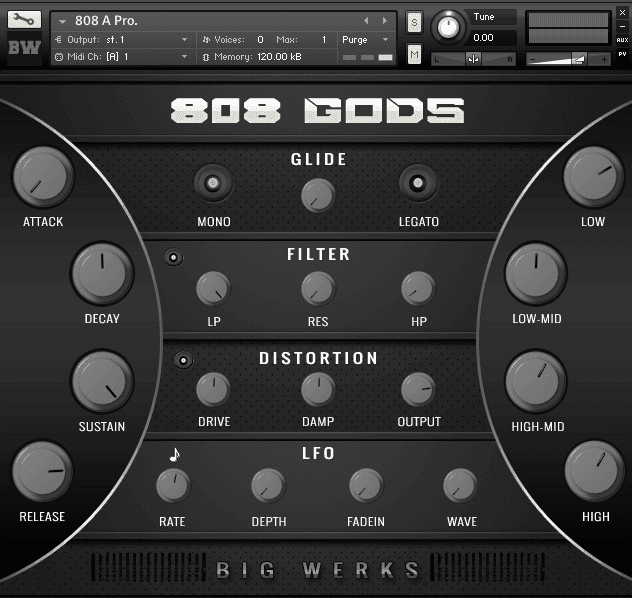Go to next instrument preset arrow
632x598 pixels.
point(385,21)
